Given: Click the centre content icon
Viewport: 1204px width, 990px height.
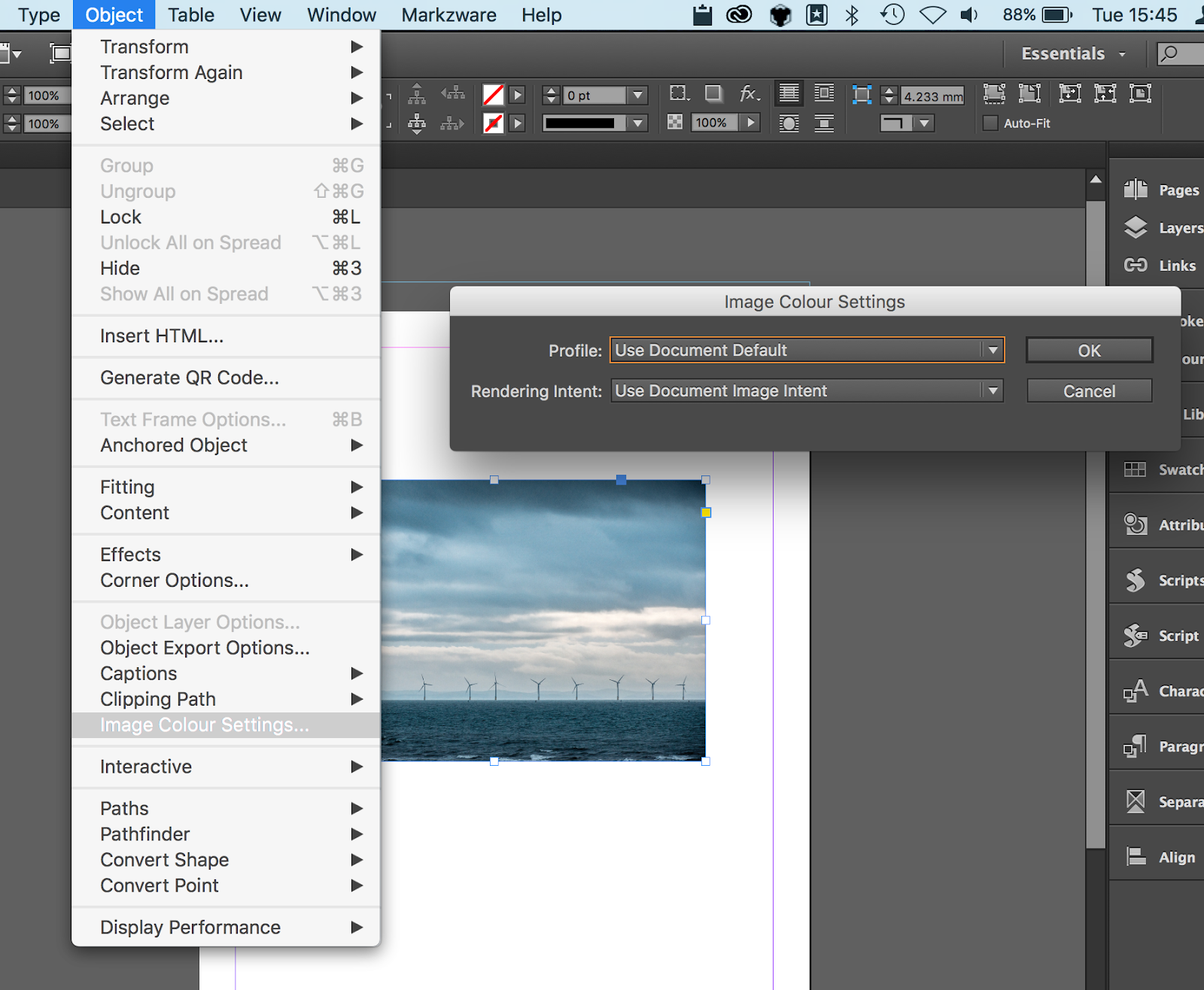Looking at the screenshot, I should point(1140,93).
